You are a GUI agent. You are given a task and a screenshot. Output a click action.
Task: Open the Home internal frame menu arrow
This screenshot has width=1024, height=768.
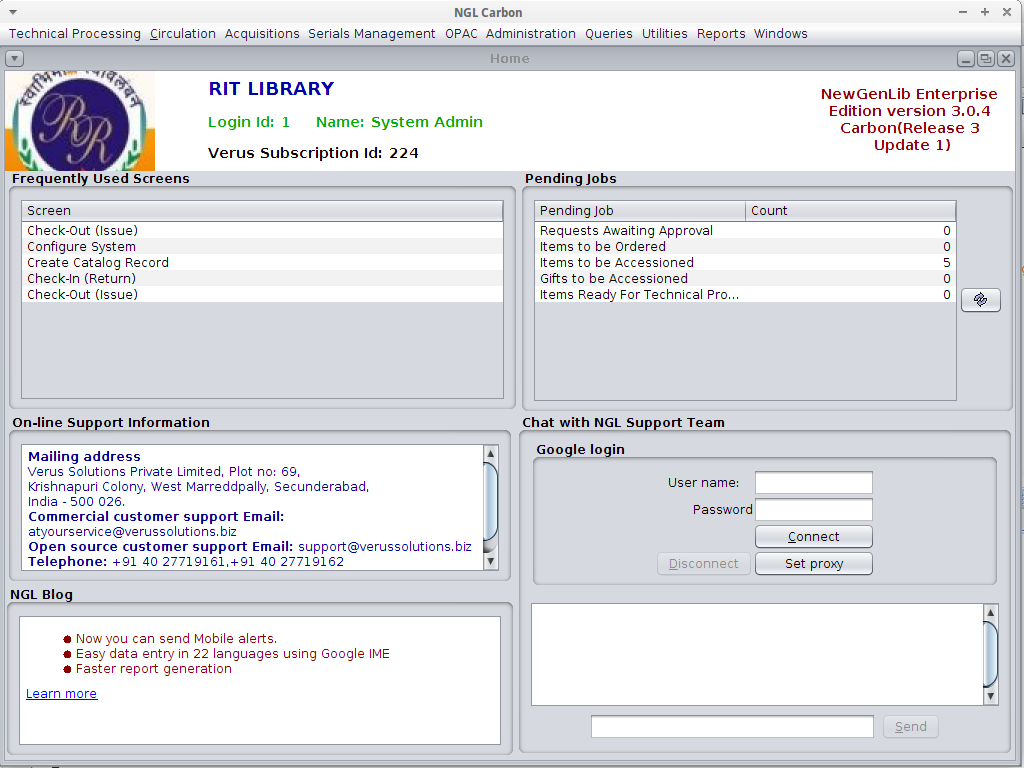click(14, 59)
